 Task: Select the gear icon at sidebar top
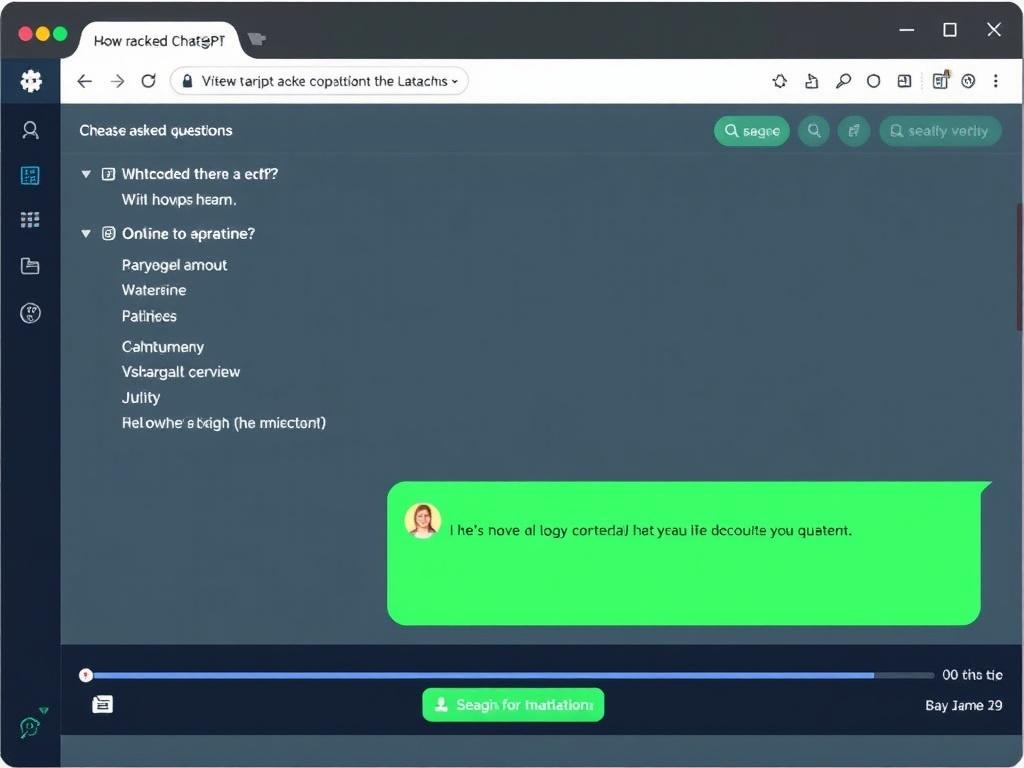point(30,81)
